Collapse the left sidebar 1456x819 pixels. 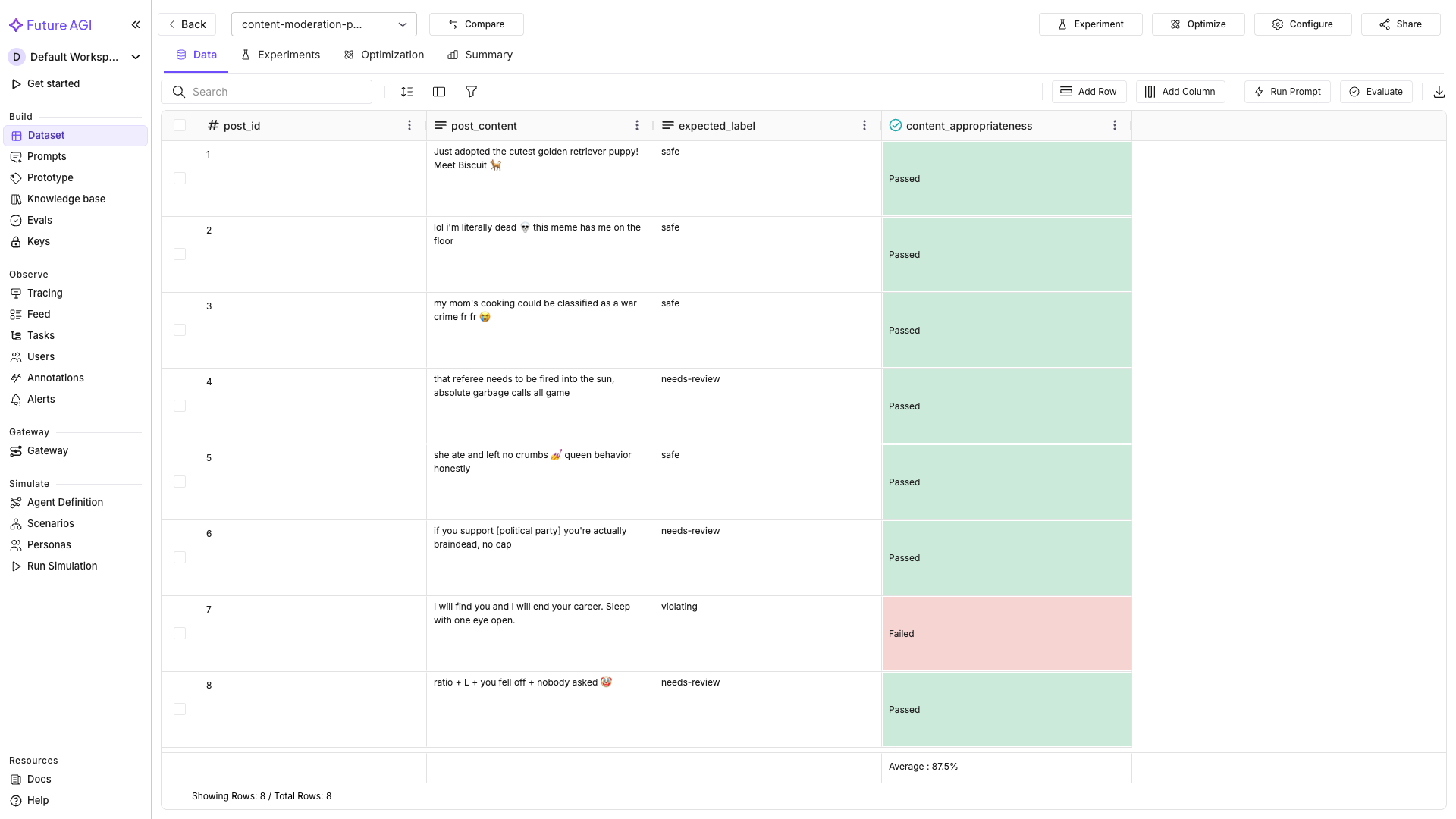coord(136,24)
